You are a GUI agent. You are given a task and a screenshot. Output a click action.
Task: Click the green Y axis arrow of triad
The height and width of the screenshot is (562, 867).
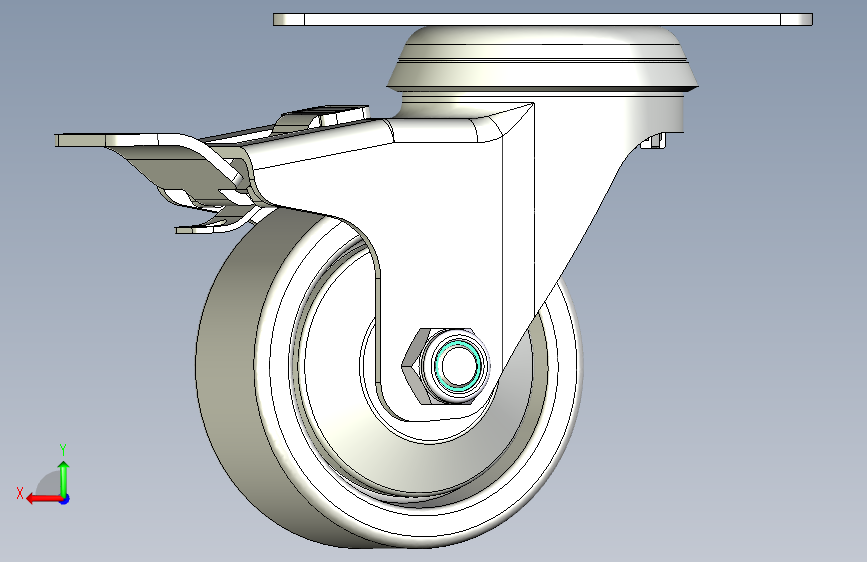click(64, 479)
